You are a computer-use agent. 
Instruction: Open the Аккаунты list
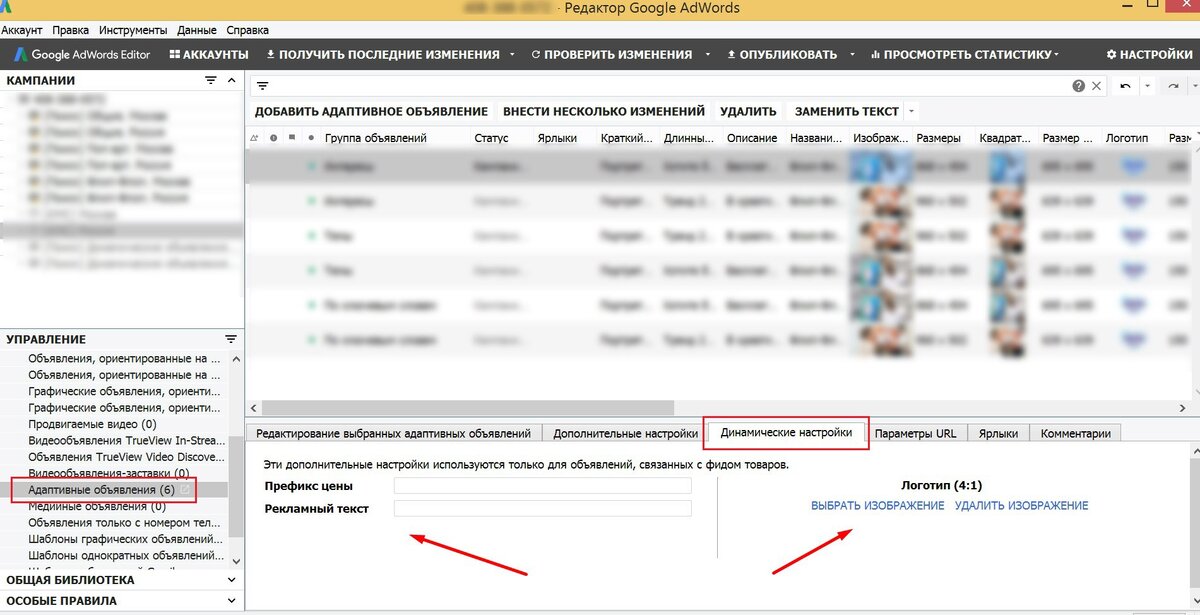[x=209, y=54]
